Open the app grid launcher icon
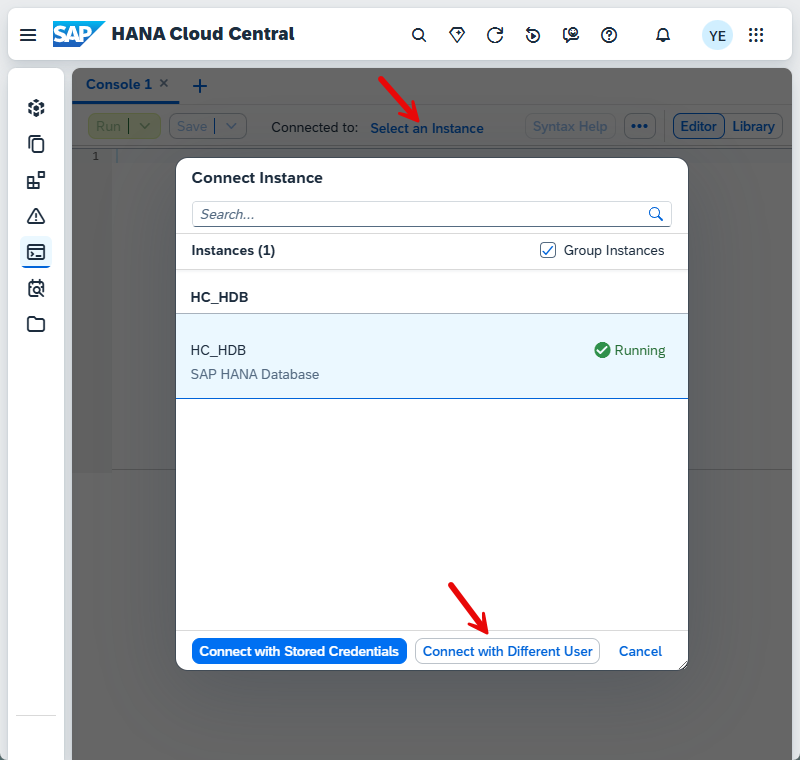The image size is (800, 760). (x=756, y=35)
